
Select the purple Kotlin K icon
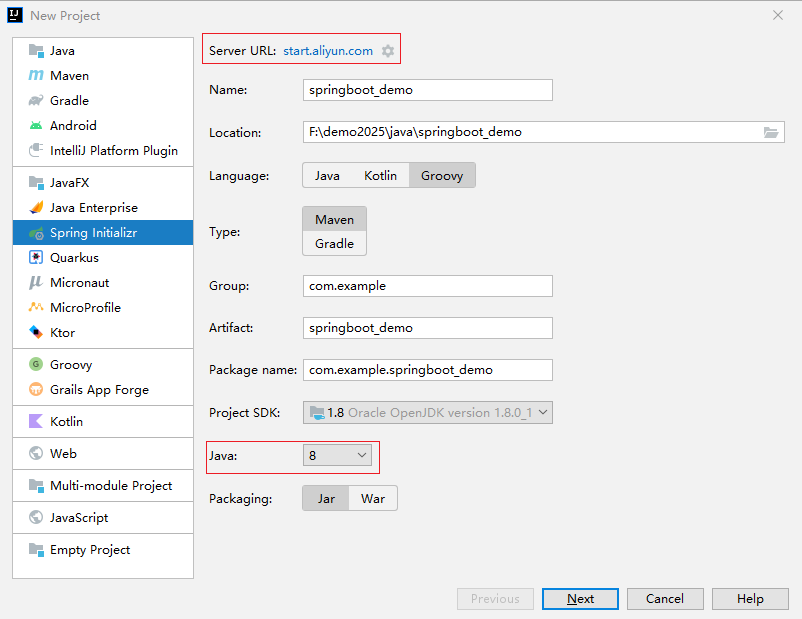[36, 422]
